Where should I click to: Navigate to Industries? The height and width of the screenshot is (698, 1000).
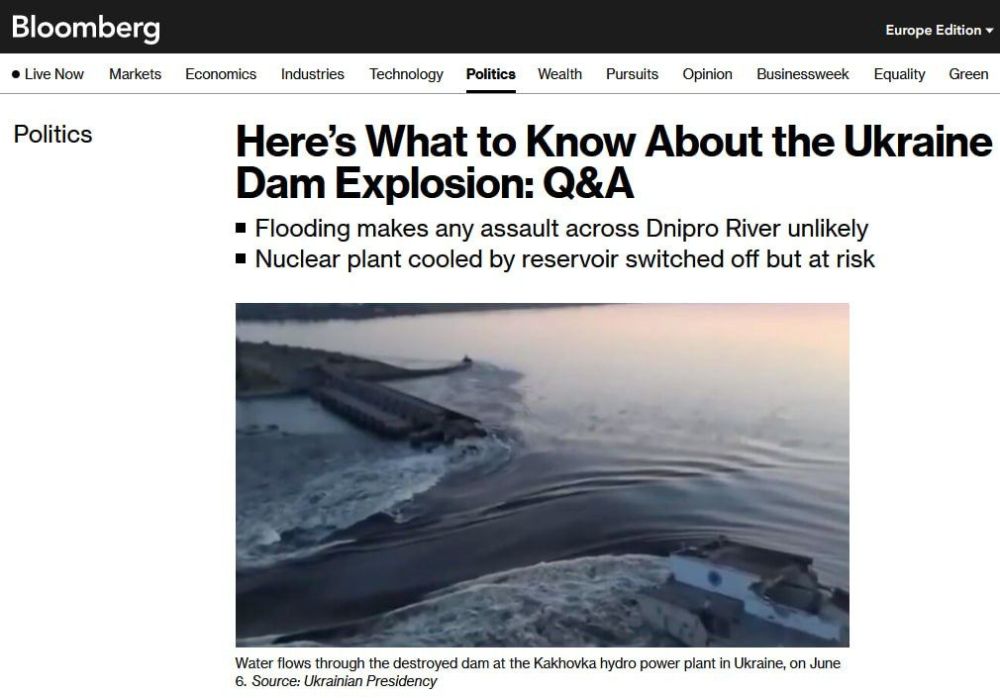pyautogui.click(x=312, y=74)
